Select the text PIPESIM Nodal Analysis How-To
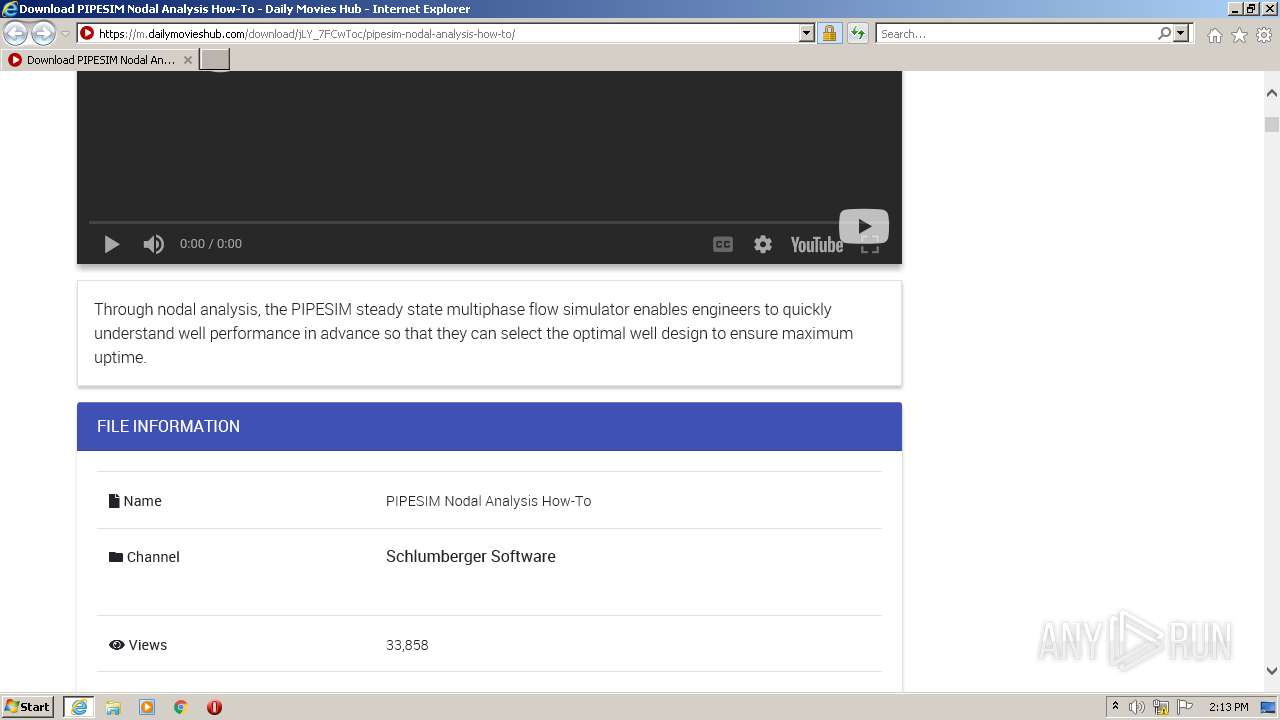 (x=488, y=501)
